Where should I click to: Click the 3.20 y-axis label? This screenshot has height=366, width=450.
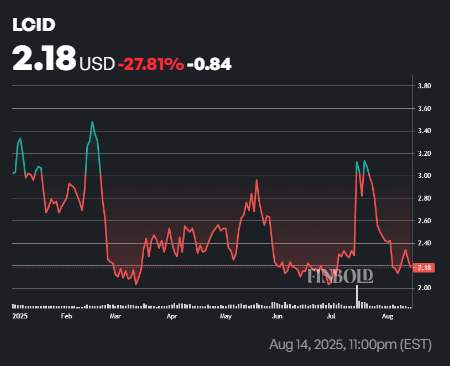pos(425,154)
